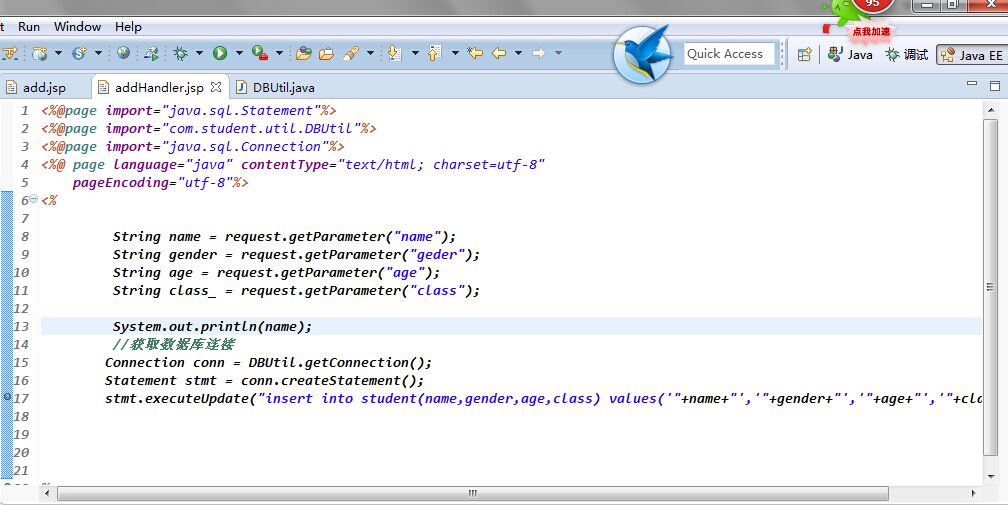Start debugging with the bug icon

tap(181, 53)
